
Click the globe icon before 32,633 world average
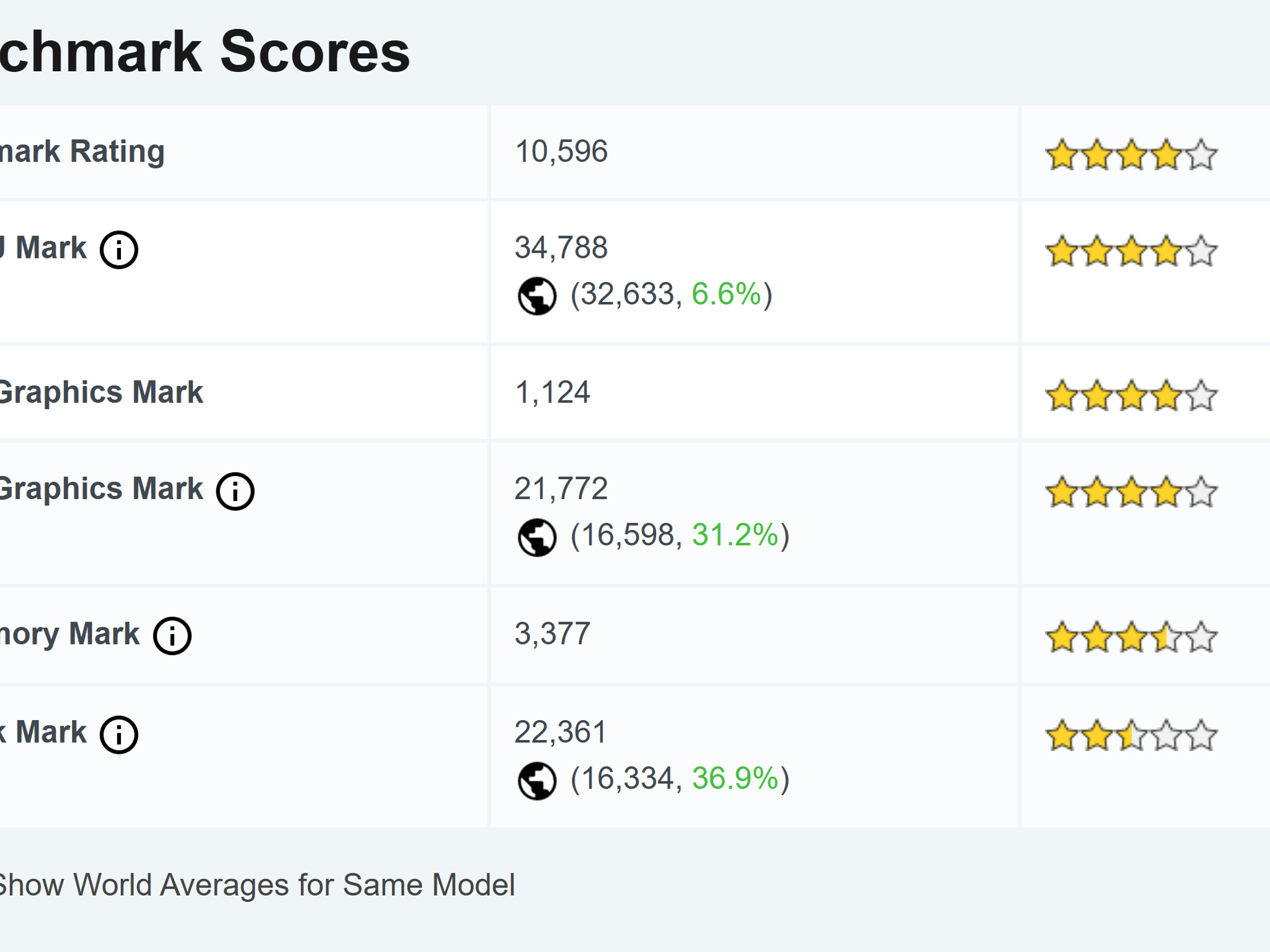pyautogui.click(x=537, y=296)
